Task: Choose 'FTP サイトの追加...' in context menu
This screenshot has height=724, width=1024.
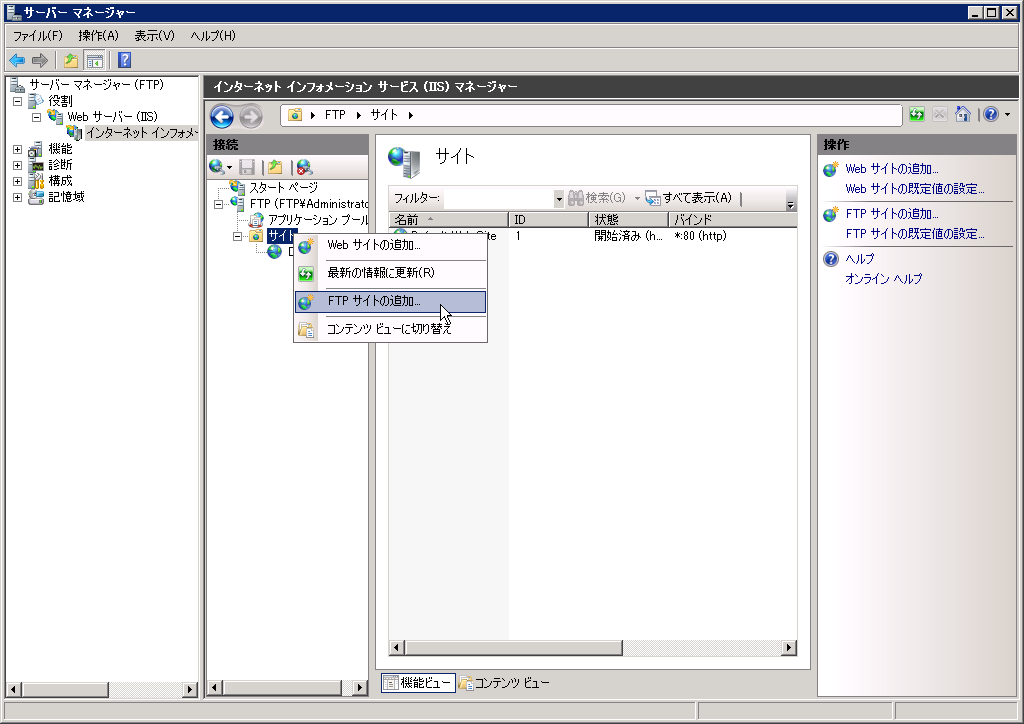Action: coord(391,302)
